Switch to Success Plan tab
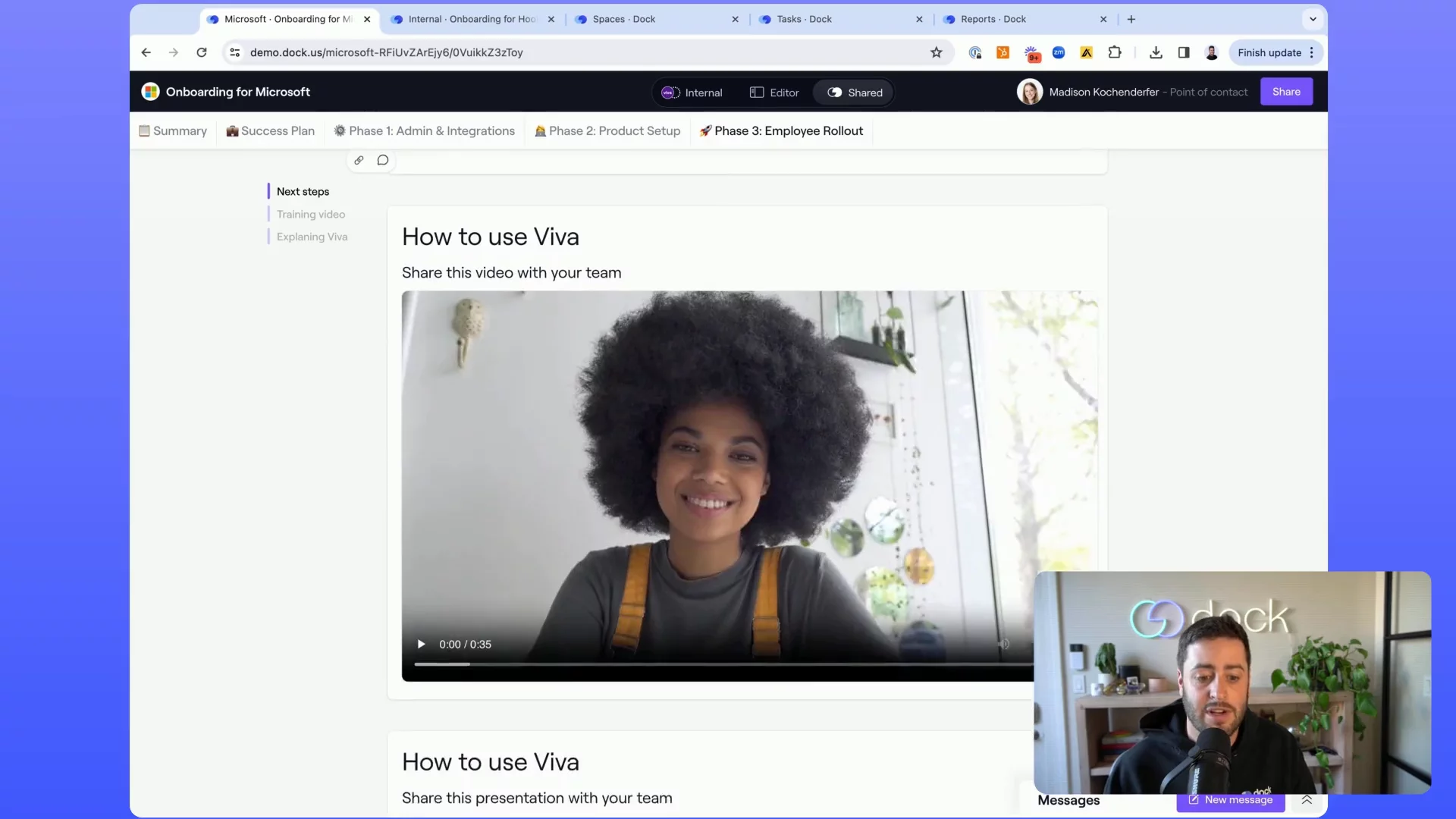This screenshot has height=819, width=1456. coord(271,131)
